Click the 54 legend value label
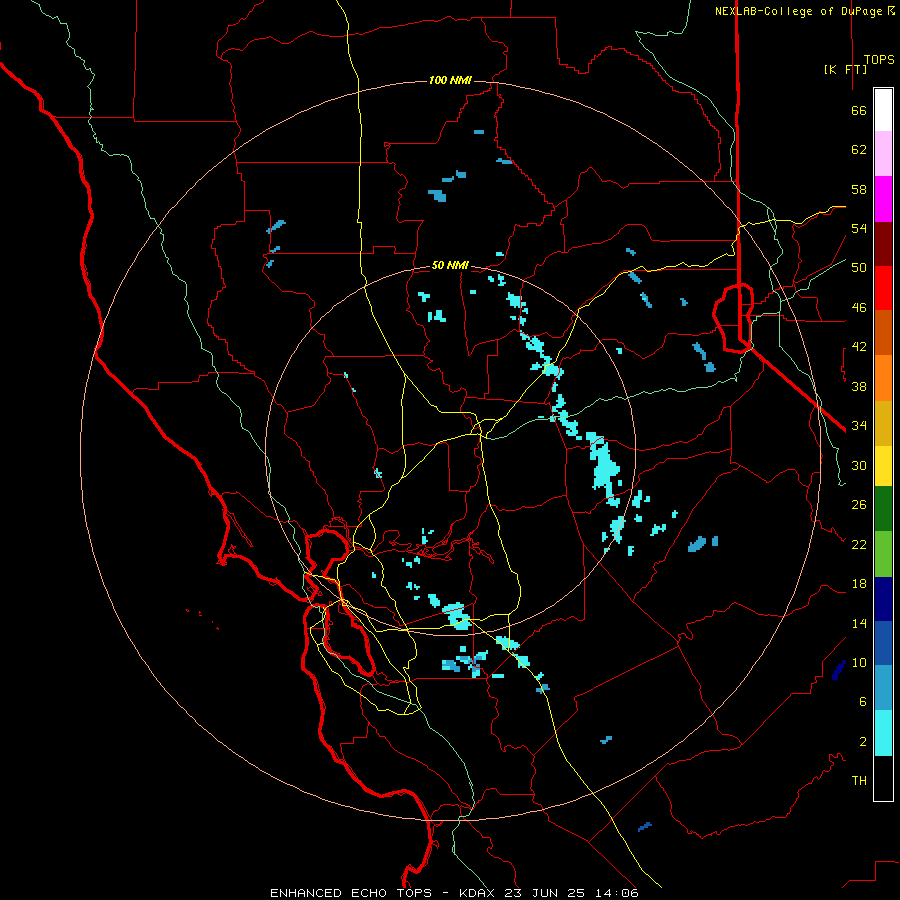This screenshot has height=900, width=900. coord(859,228)
